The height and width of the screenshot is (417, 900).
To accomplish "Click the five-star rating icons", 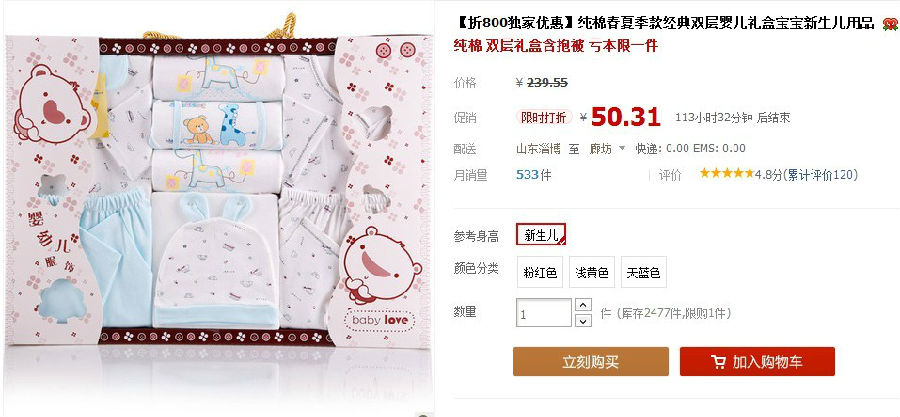I will 727,173.
